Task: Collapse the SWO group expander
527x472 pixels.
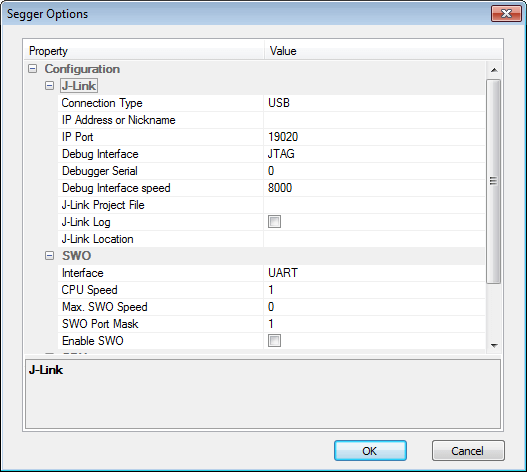Action: point(49,256)
